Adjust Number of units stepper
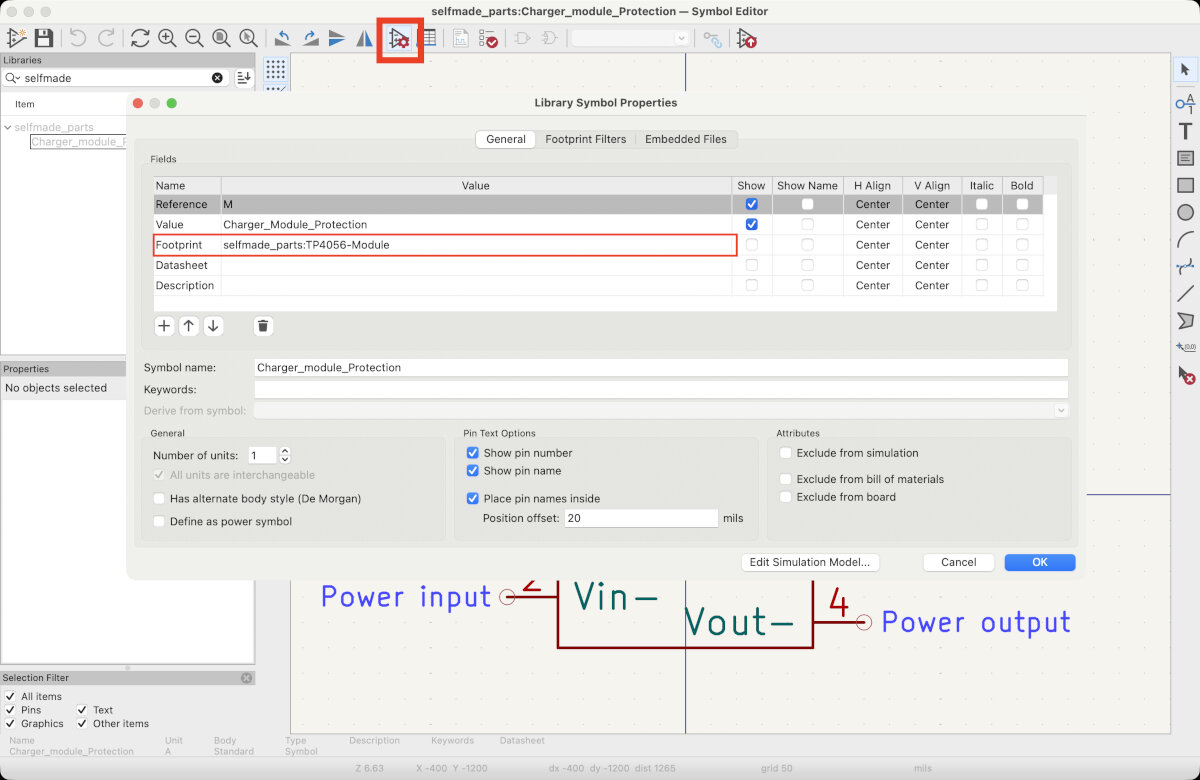Screen dimensions: 1200x780 (285, 455)
